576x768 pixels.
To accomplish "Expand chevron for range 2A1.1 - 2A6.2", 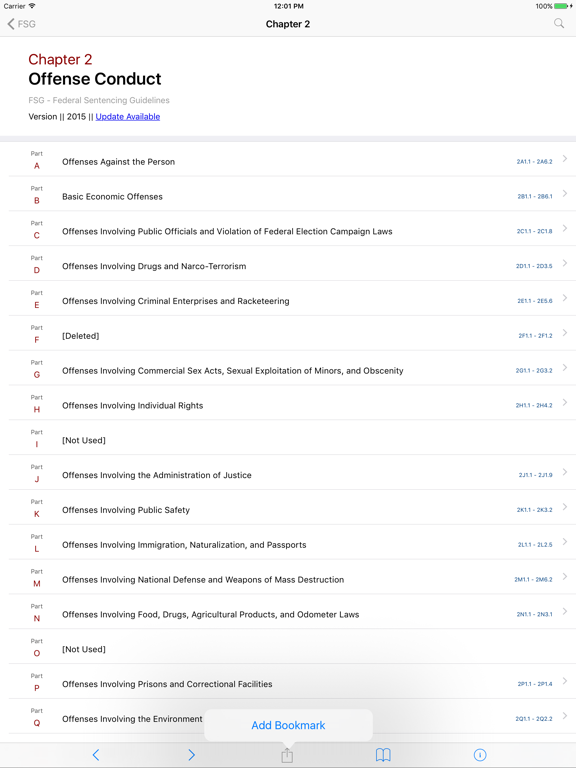I will (565, 158).
